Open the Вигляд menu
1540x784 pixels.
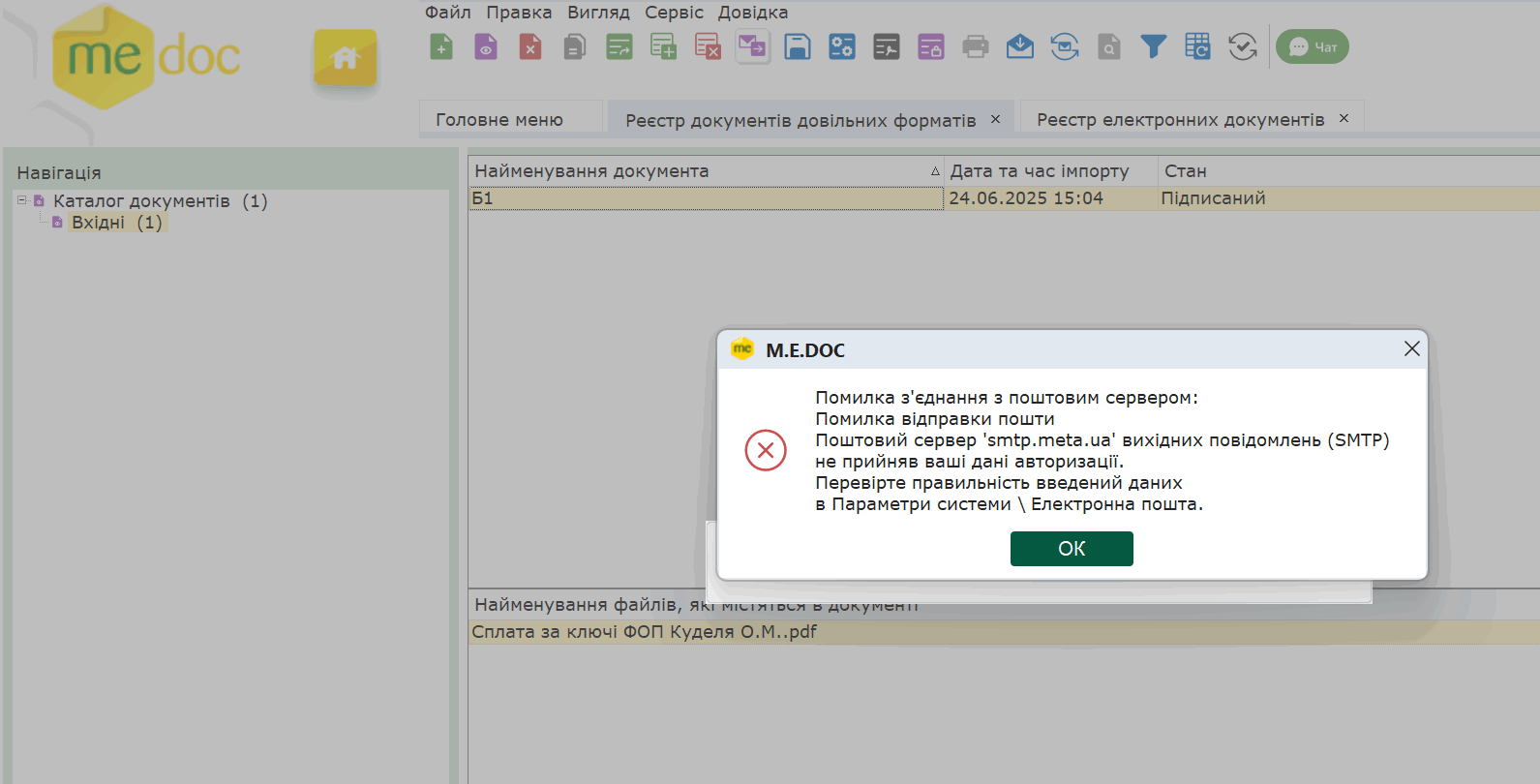pyautogui.click(x=598, y=13)
